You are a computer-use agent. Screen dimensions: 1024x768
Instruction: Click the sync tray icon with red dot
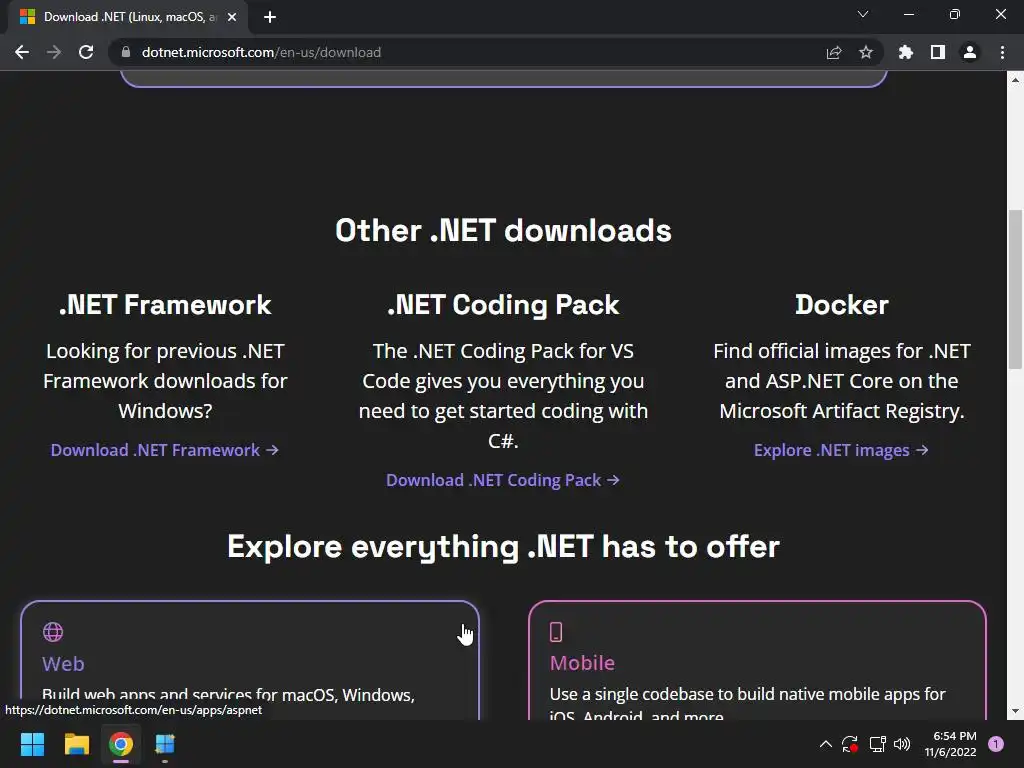(x=850, y=744)
